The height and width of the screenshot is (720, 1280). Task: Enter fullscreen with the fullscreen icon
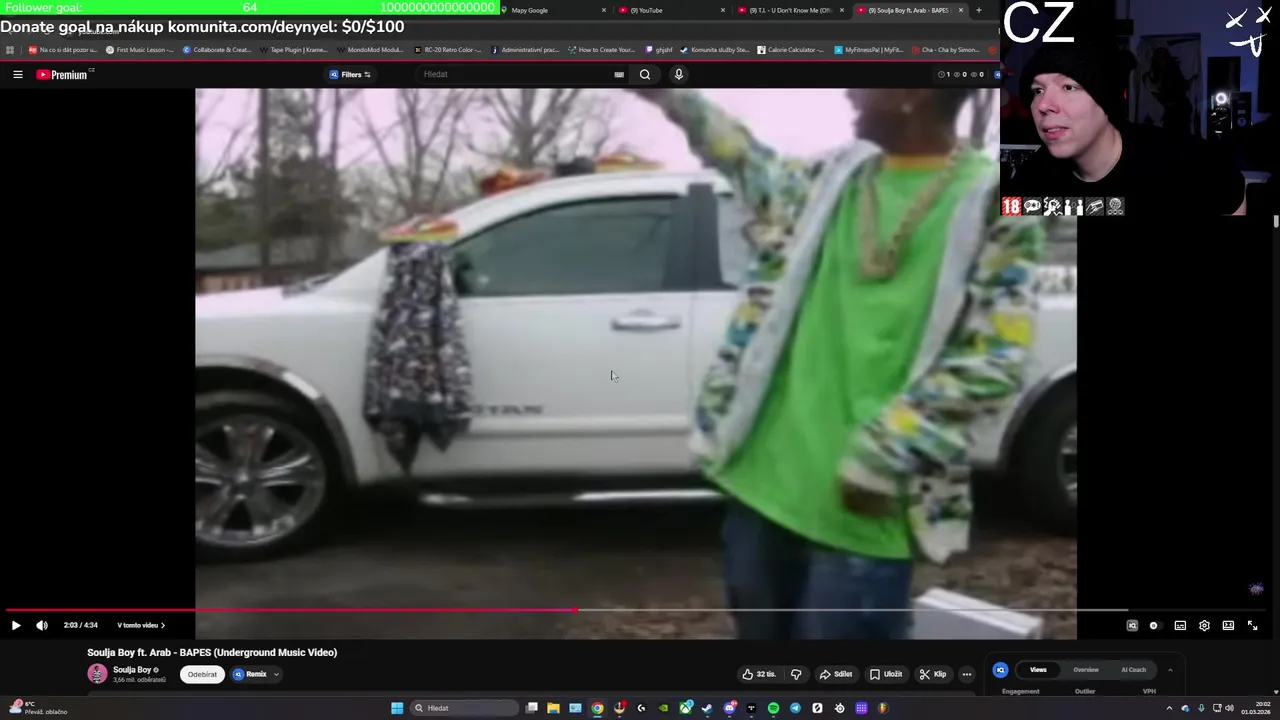point(1252,625)
